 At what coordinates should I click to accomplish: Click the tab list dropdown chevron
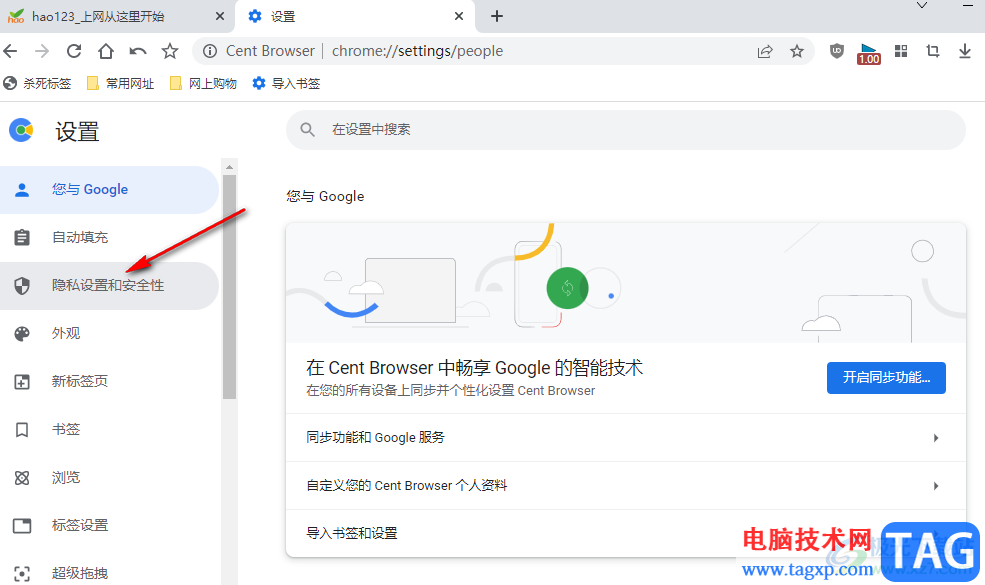pyautogui.click(x=922, y=6)
